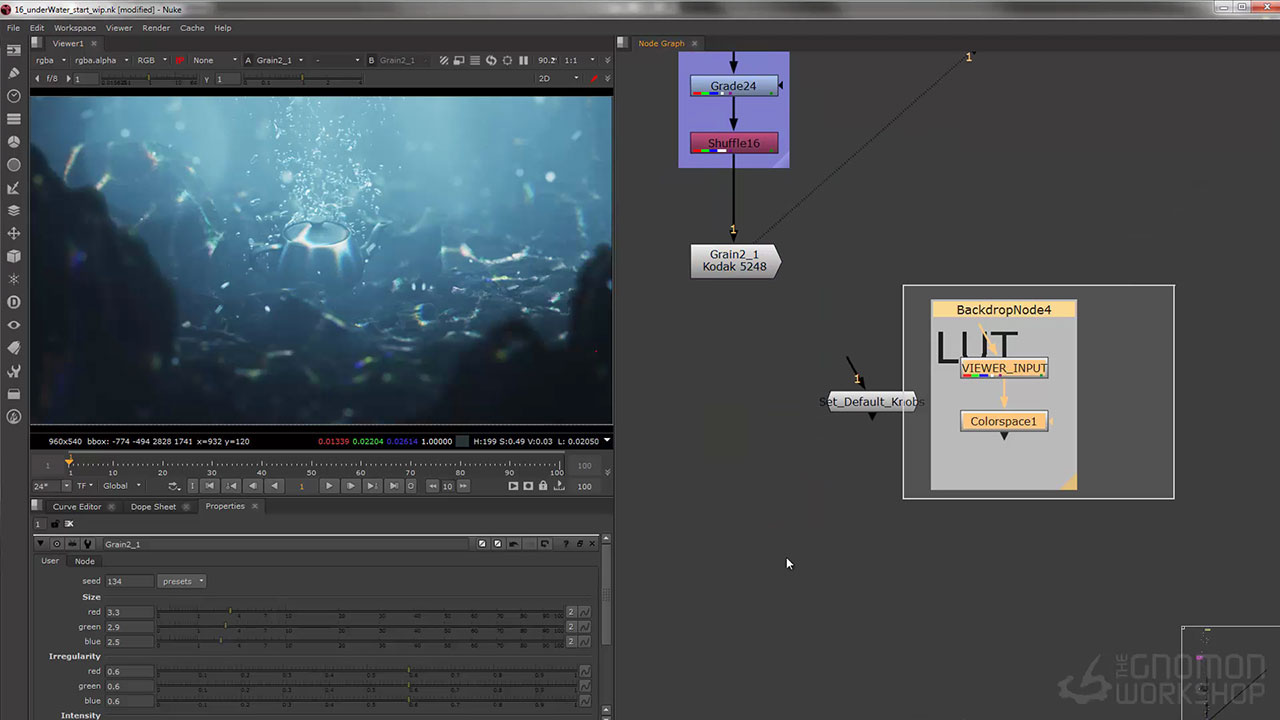Open the 3D nodes cube icon
This screenshot has height=720, width=1280.
click(14, 256)
